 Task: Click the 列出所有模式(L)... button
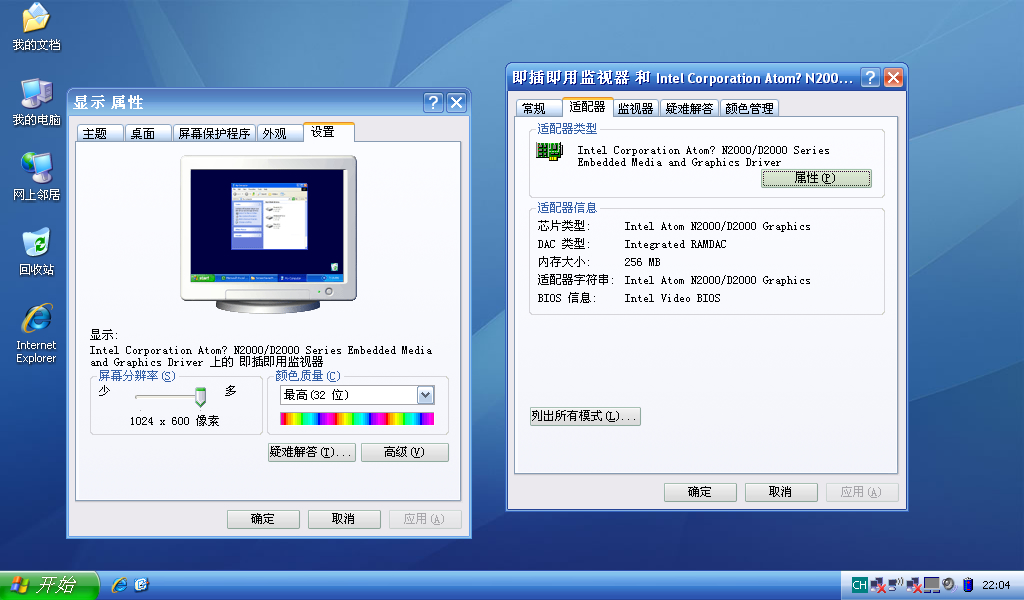tap(585, 416)
